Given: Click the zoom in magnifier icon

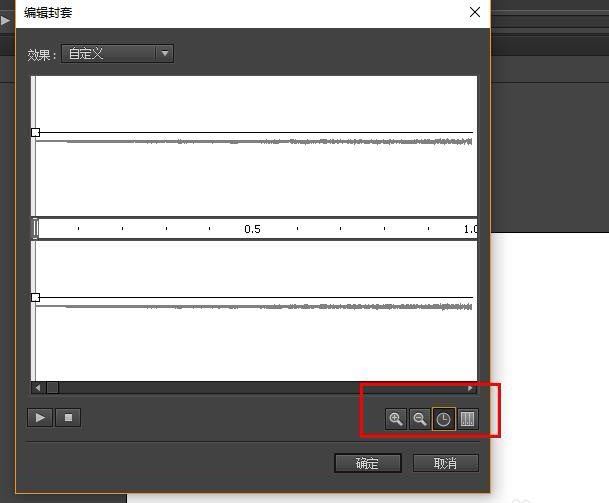Looking at the screenshot, I should pos(396,419).
